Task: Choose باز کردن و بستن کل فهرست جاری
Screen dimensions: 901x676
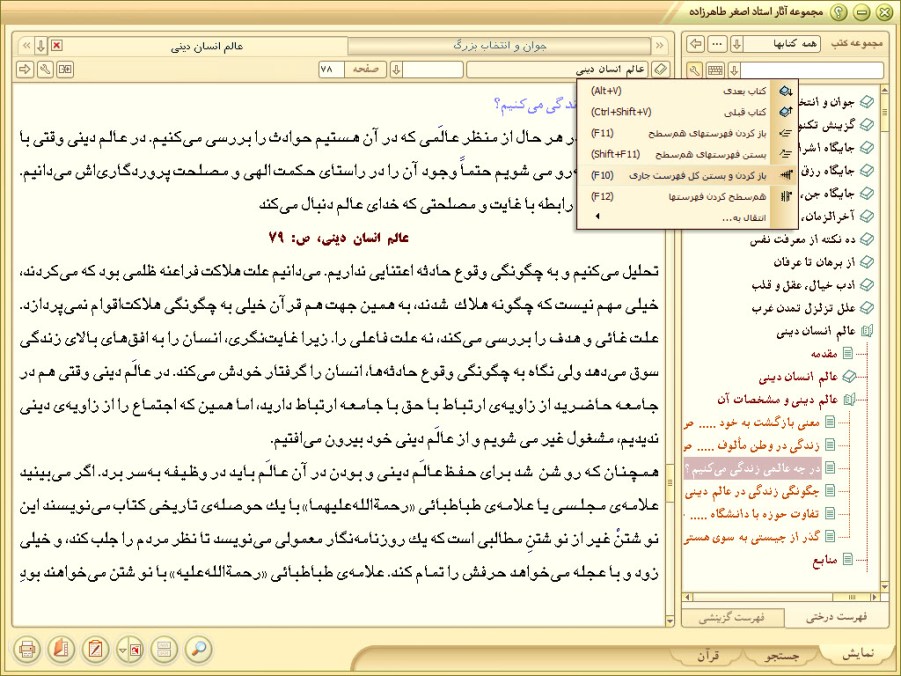Action: pos(687,175)
